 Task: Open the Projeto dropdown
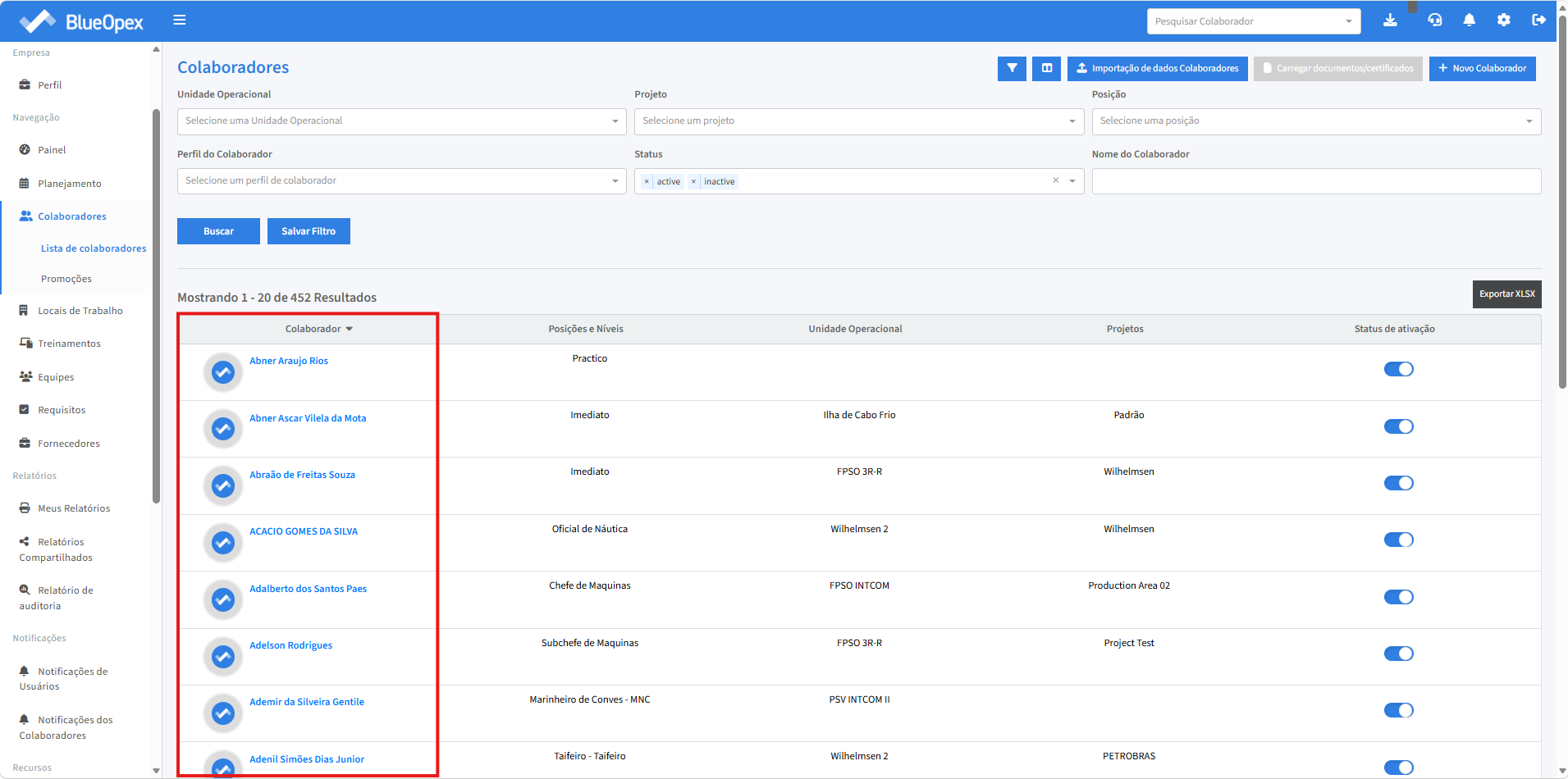(x=859, y=121)
